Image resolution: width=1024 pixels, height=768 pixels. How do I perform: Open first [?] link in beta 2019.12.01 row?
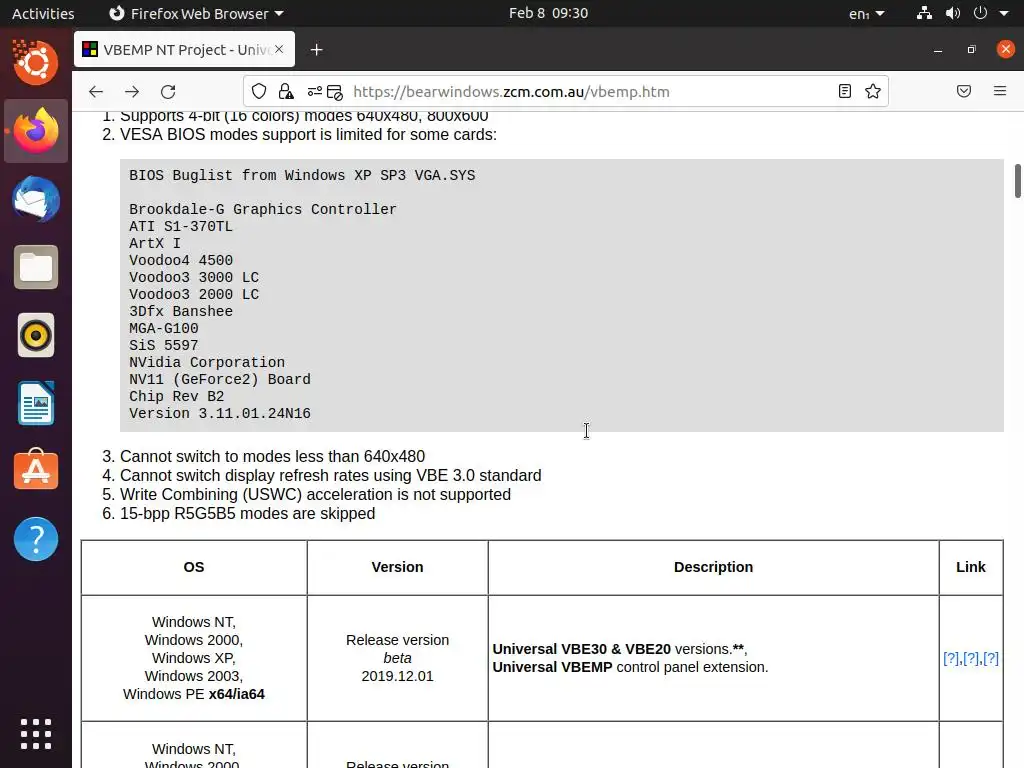point(951,658)
